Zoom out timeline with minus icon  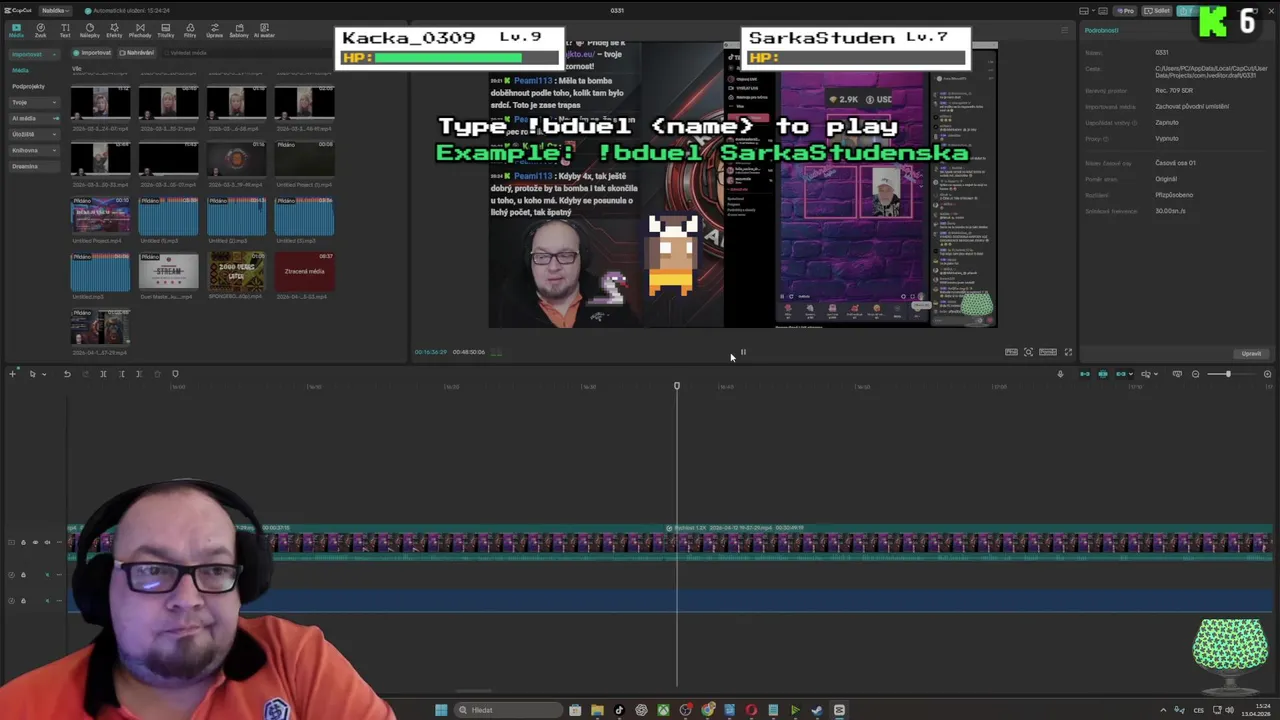[1195, 374]
